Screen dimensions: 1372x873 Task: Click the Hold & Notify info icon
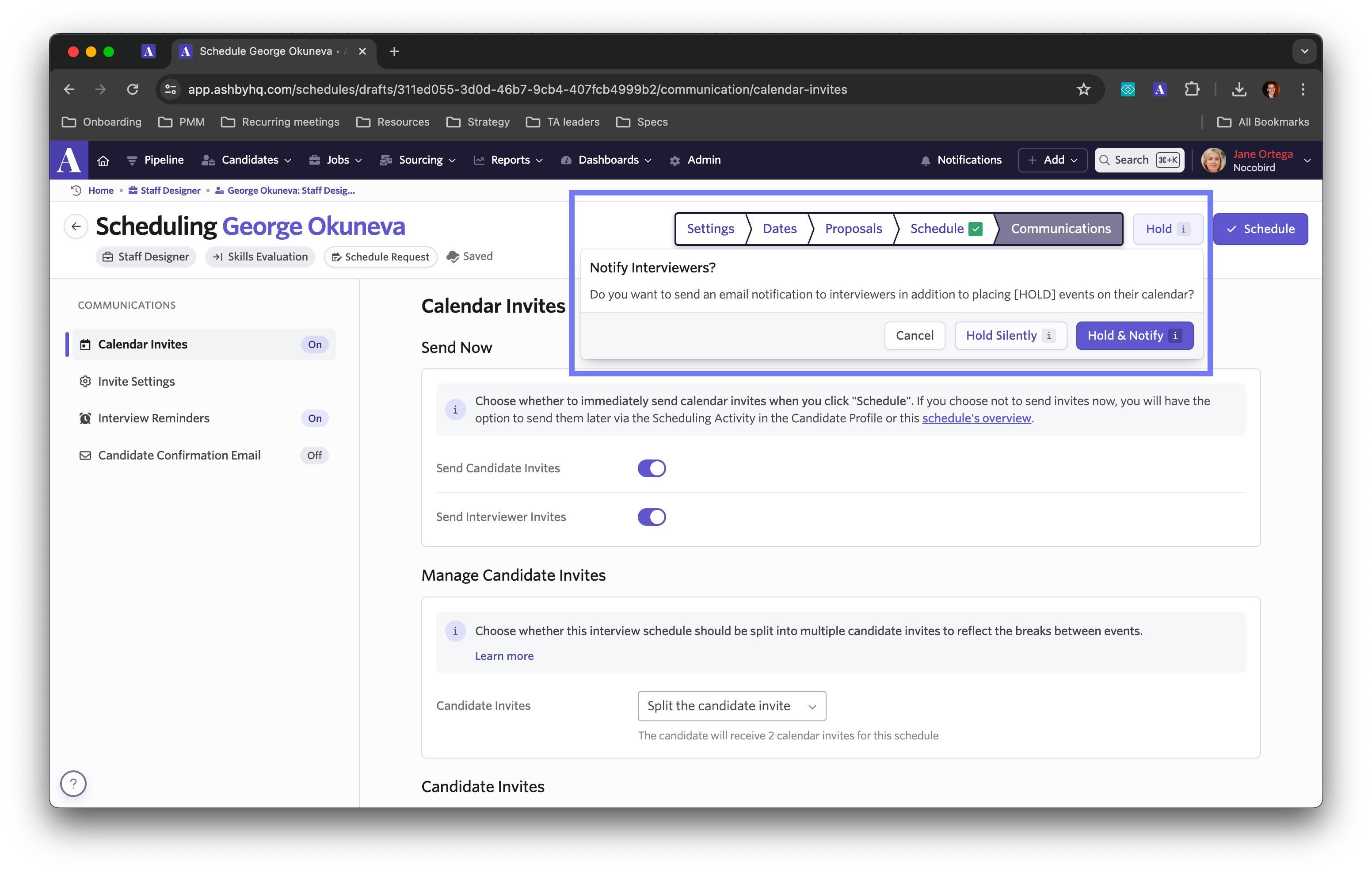(1175, 336)
